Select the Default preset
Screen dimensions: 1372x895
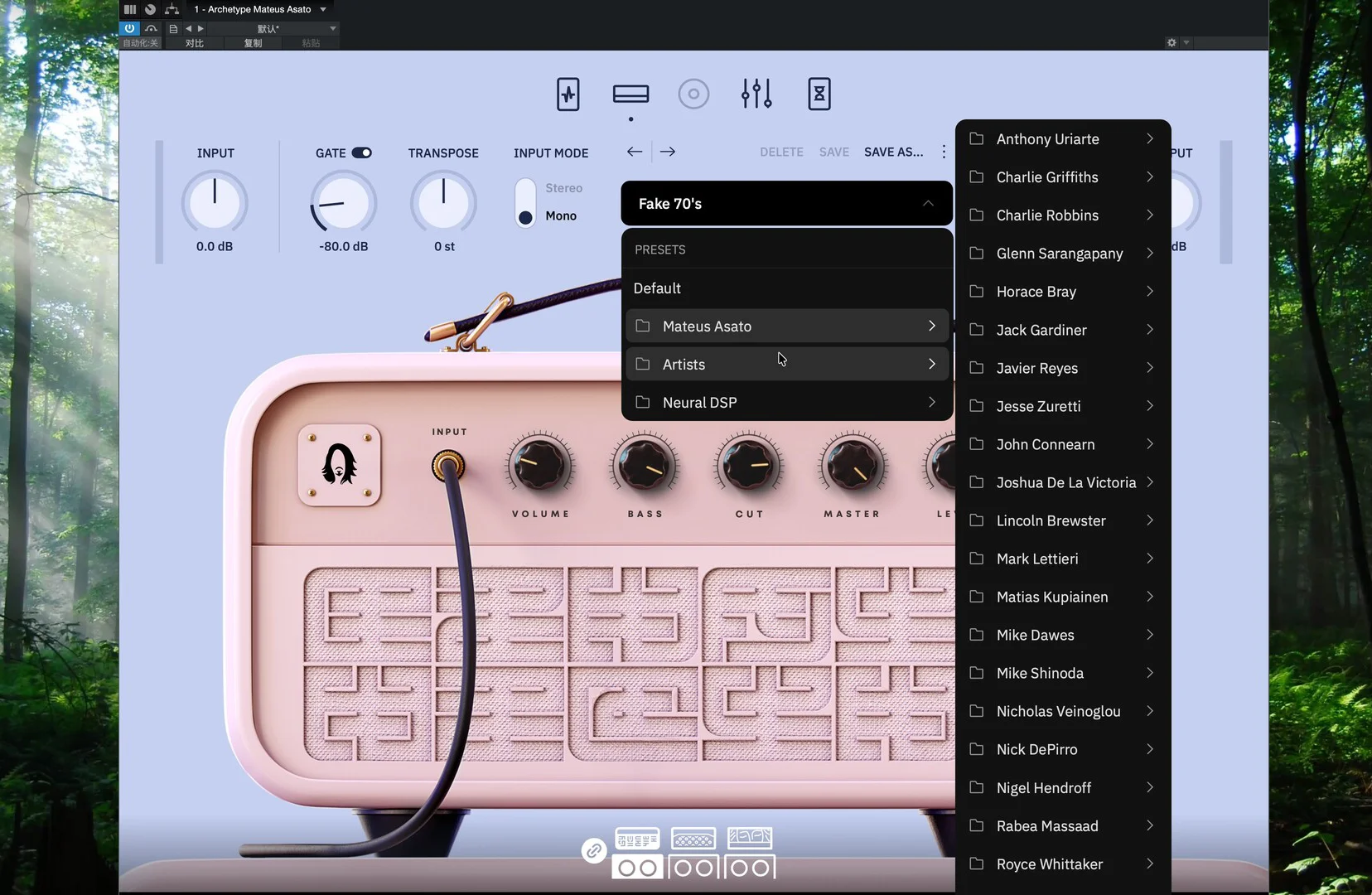click(x=657, y=288)
